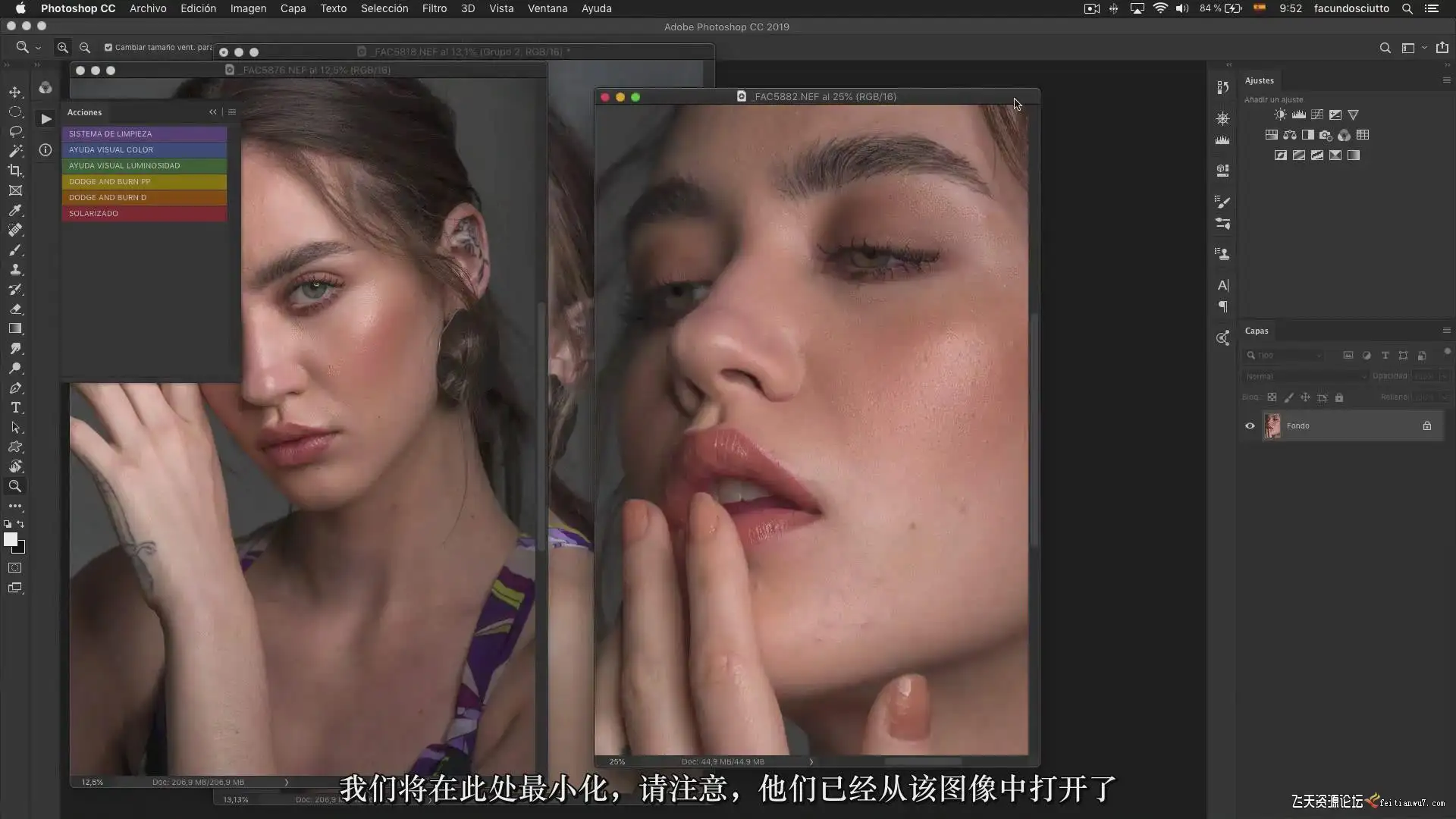
Task: Select the Eraser tool
Action: 15,309
